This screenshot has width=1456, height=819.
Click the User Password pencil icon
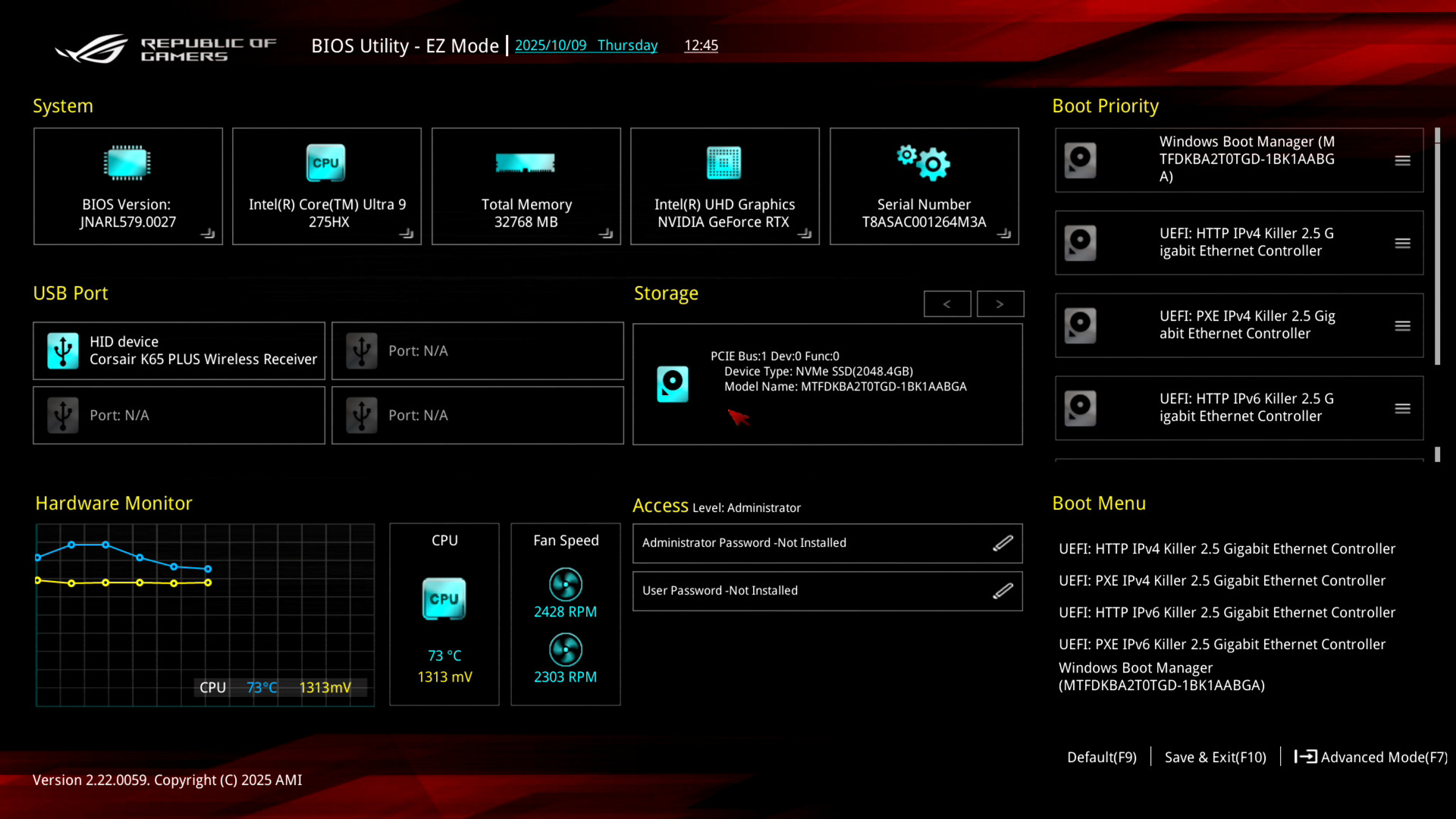pos(1003,591)
